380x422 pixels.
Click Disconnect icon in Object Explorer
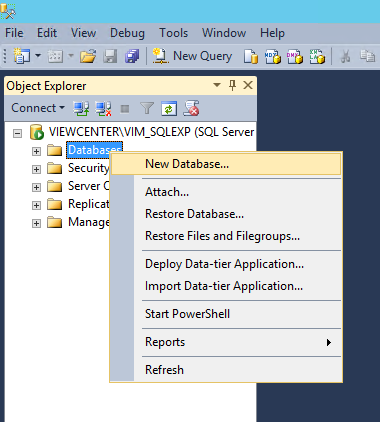tap(103, 108)
